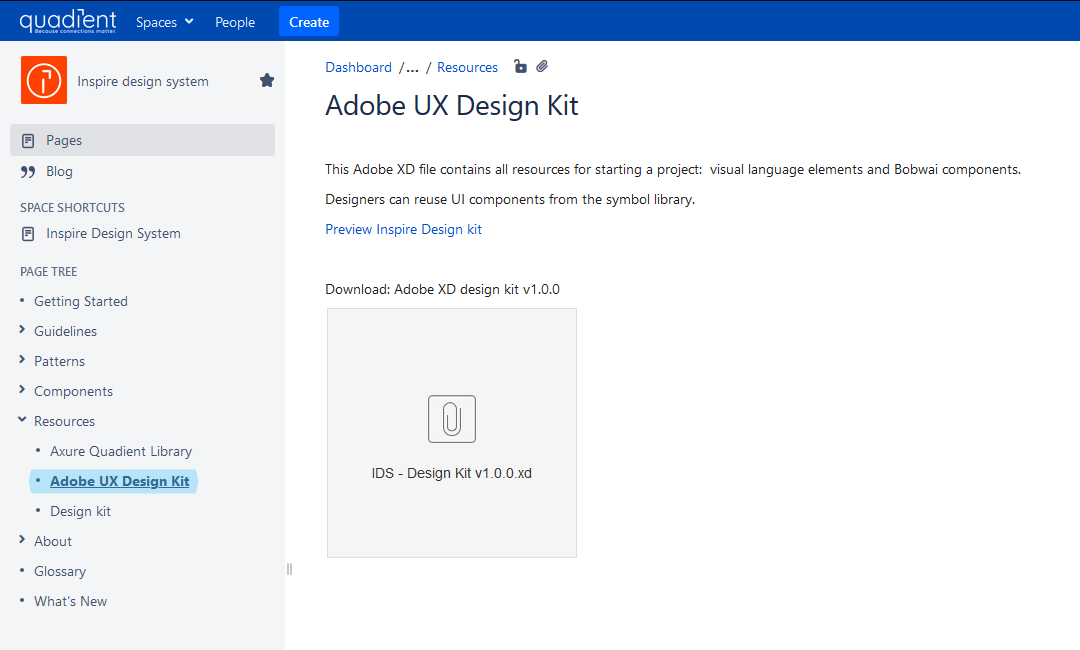
Task: Open Blog in the sidebar
Action: point(59,171)
